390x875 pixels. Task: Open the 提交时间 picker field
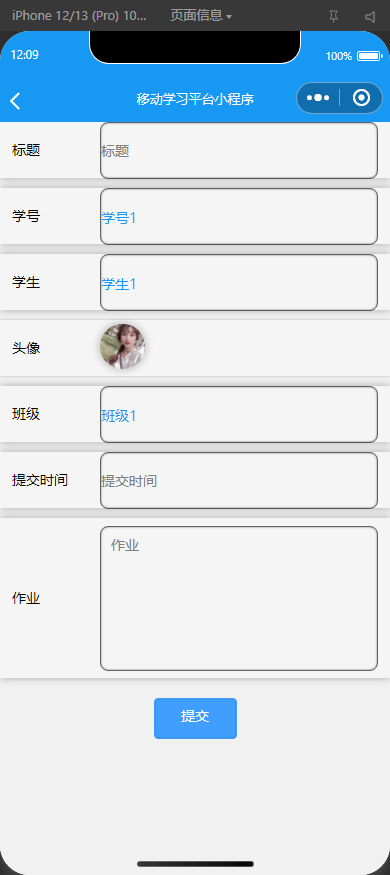coord(239,480)
